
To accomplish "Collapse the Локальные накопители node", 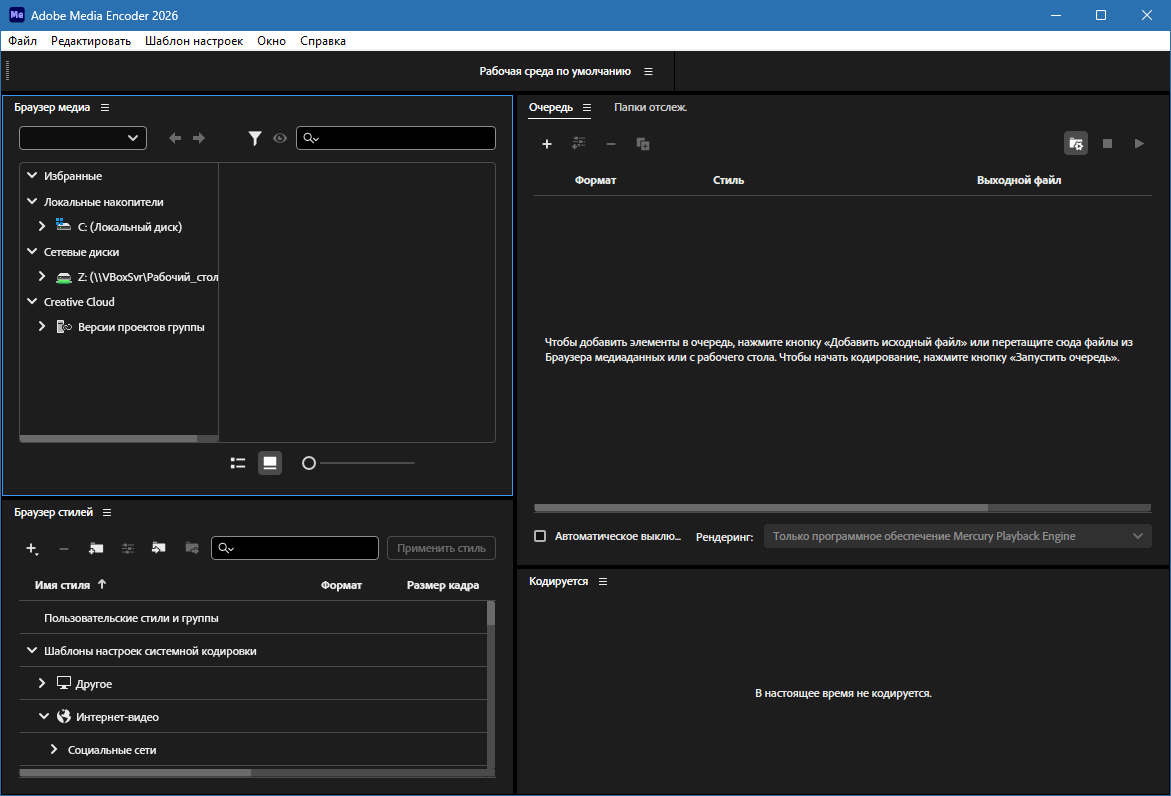I will (x=32, y=202).
